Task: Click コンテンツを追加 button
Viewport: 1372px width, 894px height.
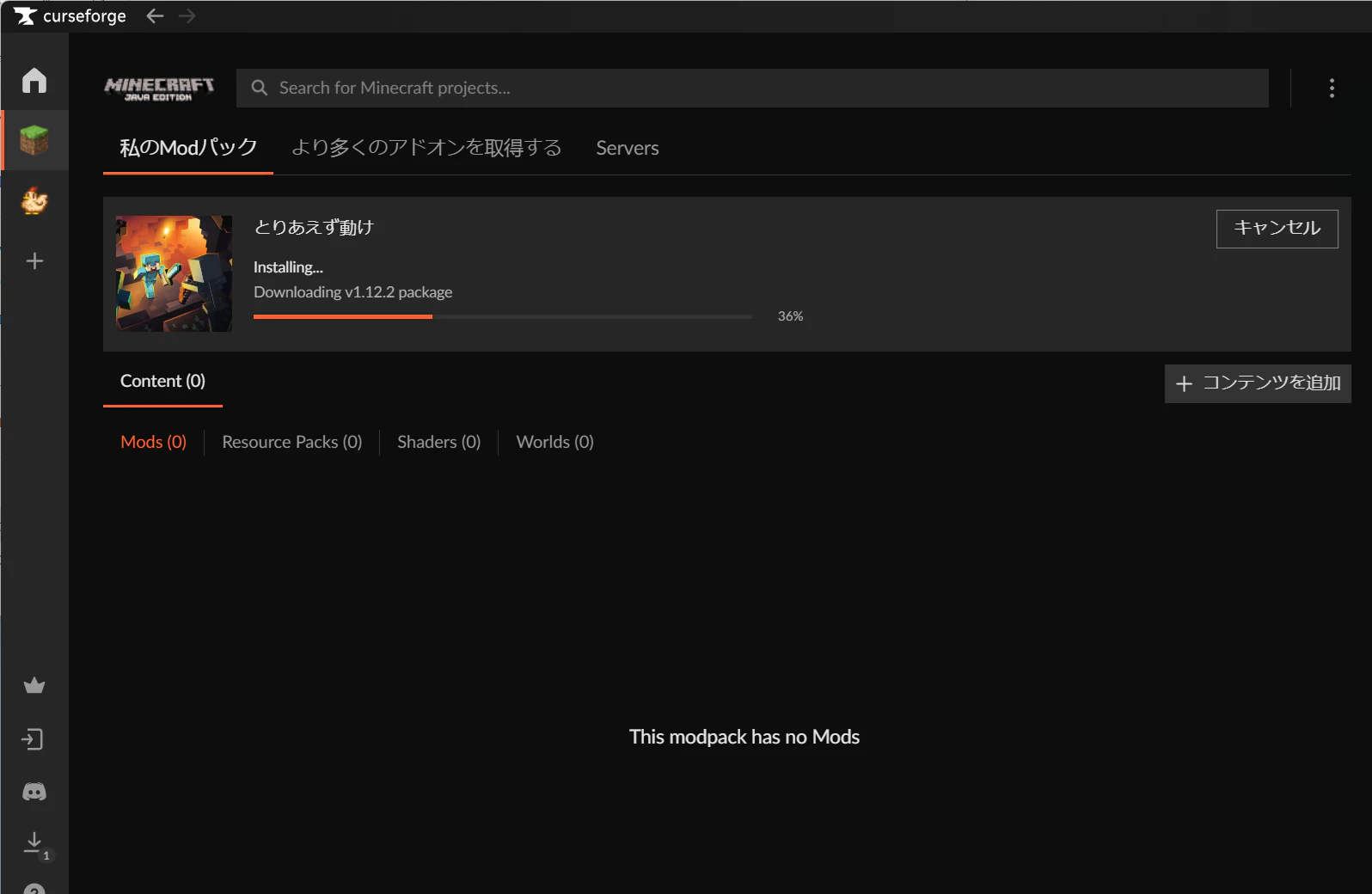Action: coord(1258,383)
